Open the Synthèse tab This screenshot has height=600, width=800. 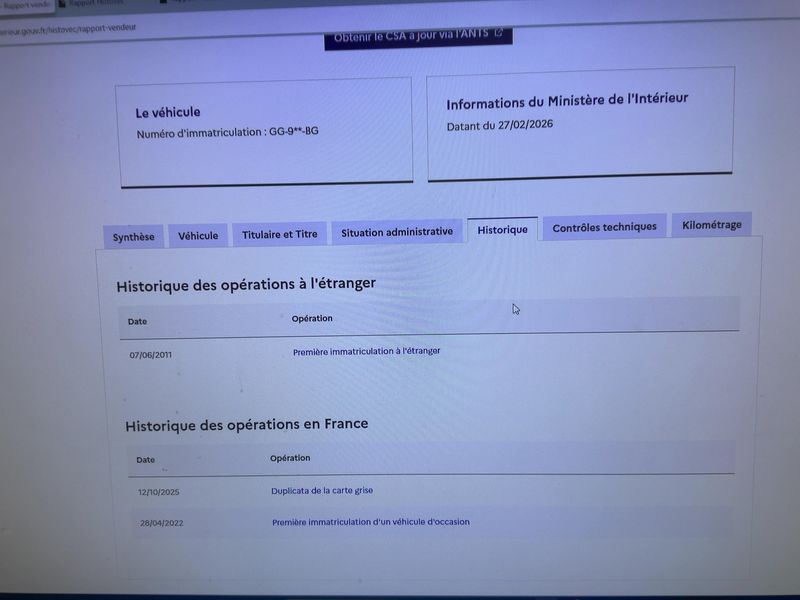(133, 237)
